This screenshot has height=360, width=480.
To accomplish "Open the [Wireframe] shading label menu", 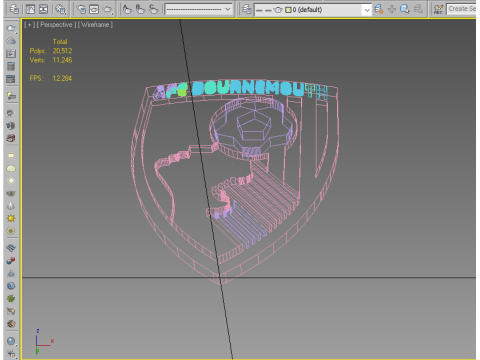I will [95, 25].
